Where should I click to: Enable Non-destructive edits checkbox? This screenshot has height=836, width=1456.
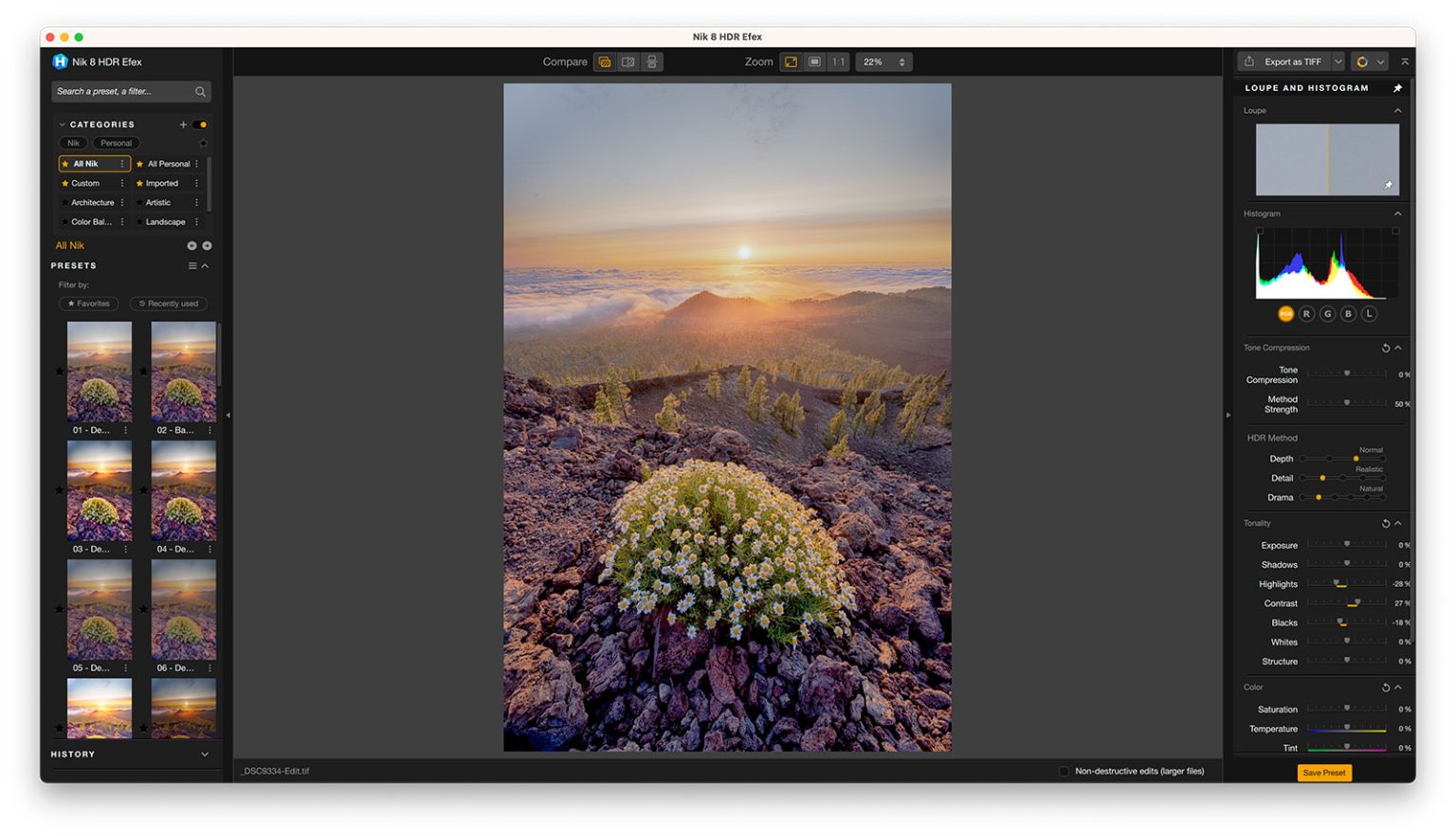pyautogui.click(x=1064, y=772)
